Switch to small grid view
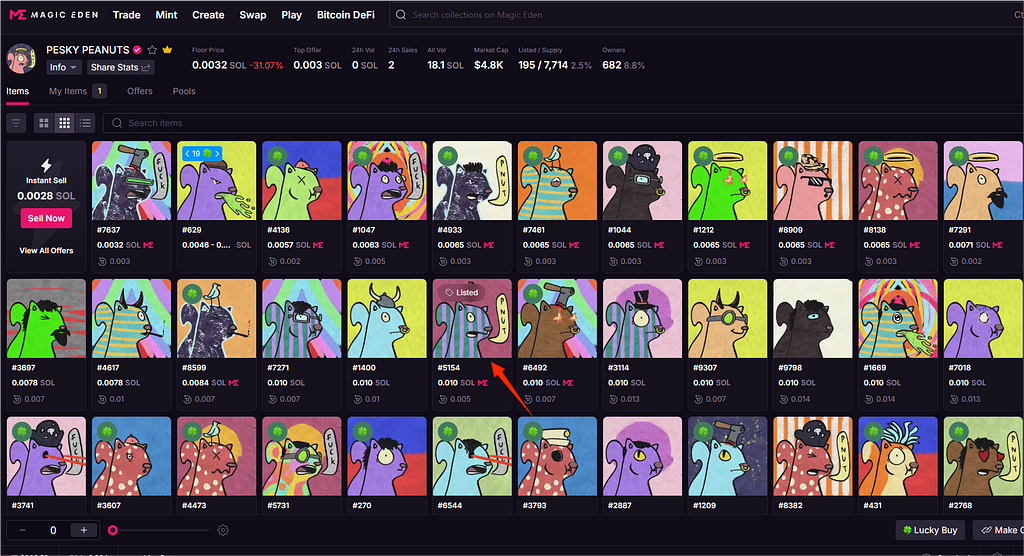The image size is (1024, 556). point(65,122)
